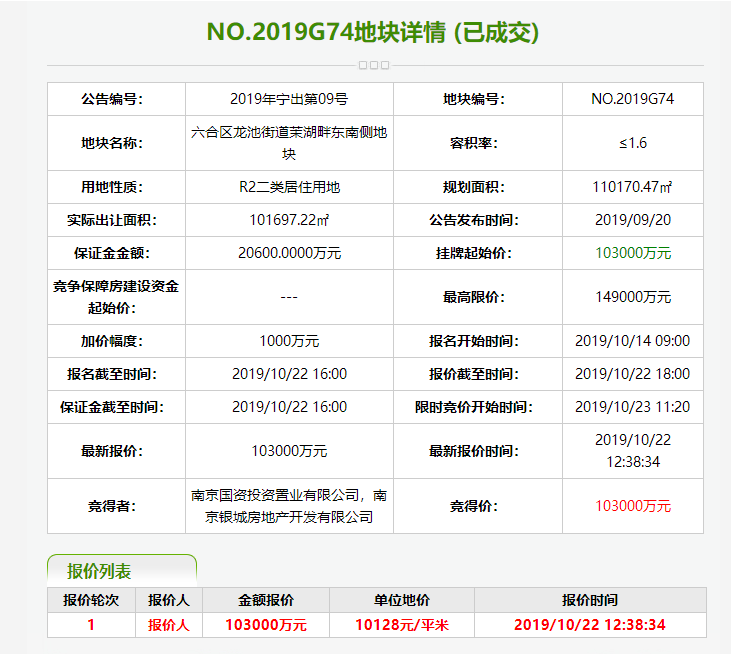Click the 竞得者 label cell

coord(117,506)
